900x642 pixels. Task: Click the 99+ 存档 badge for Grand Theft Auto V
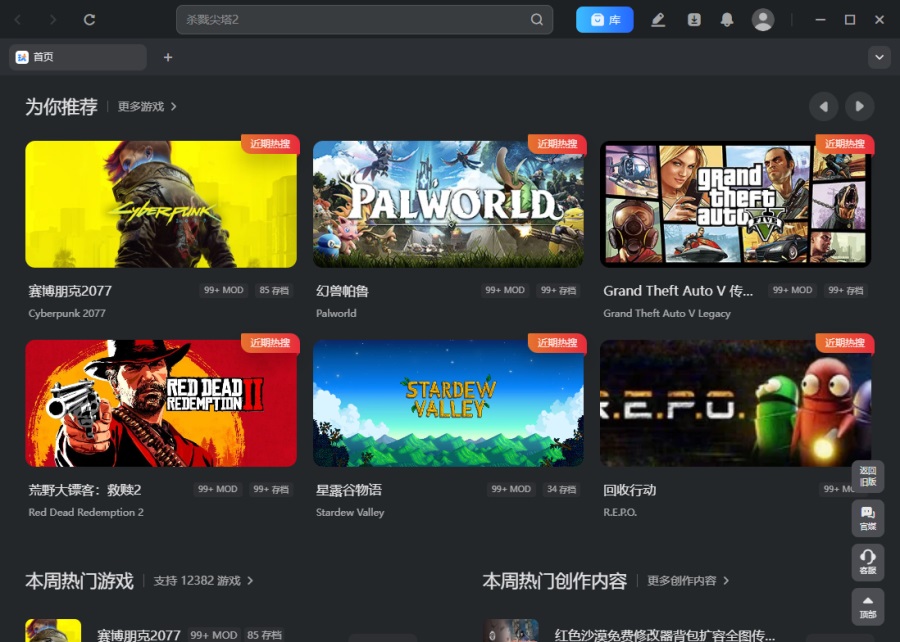click(845, 290)
